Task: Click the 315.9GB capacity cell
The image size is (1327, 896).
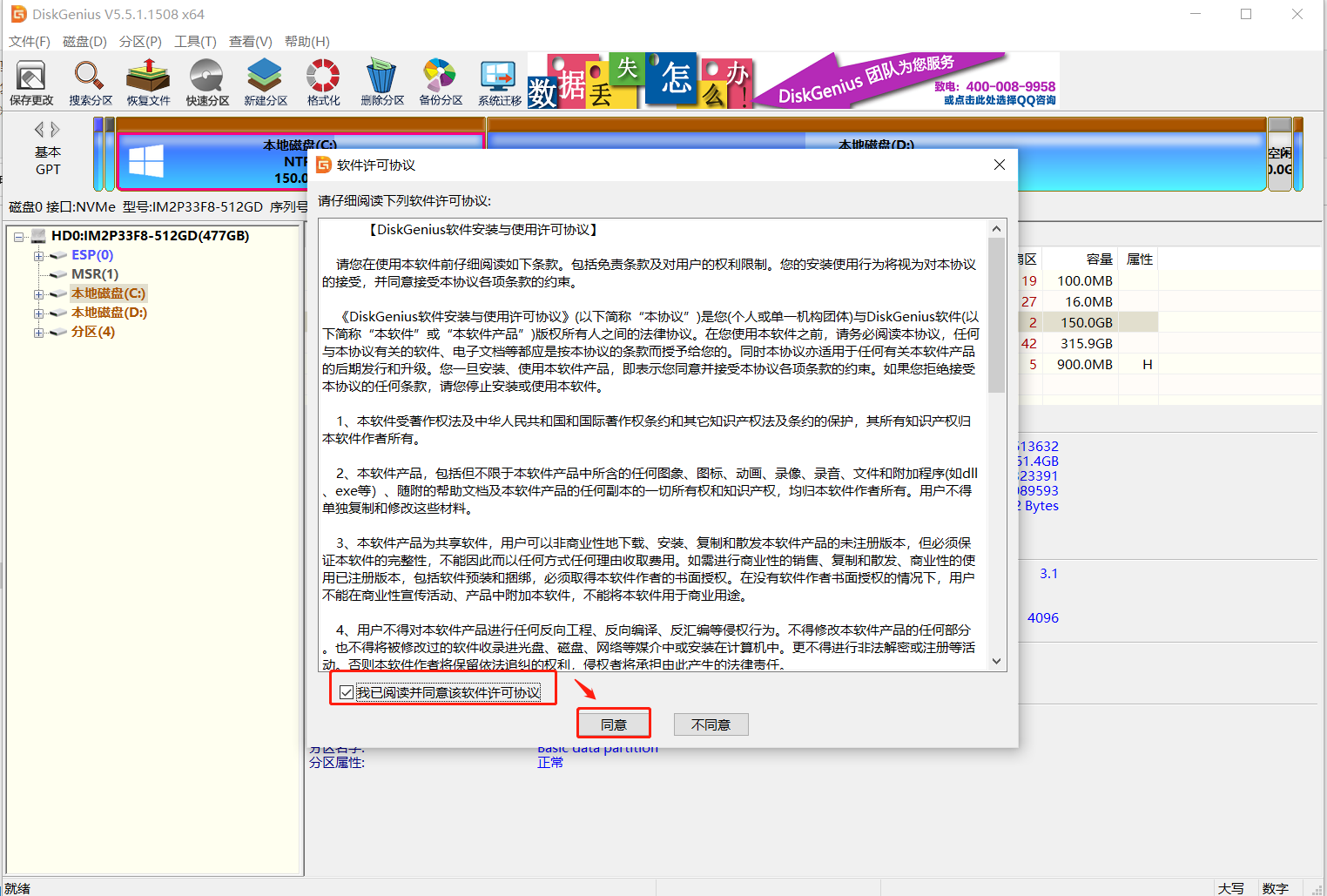Action: point(1087,343)
